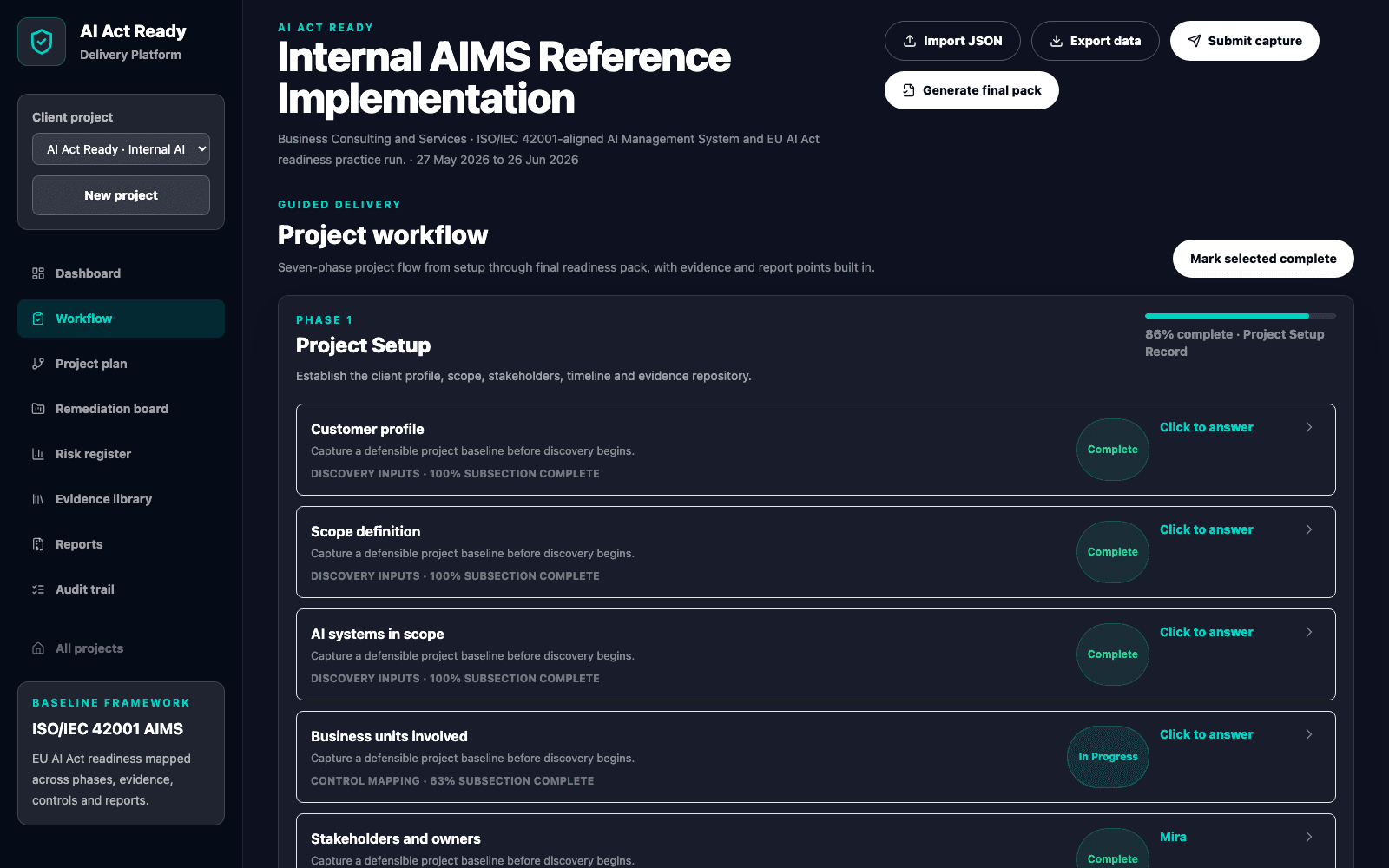This screenshot has width=1389, height=868.
Task: Click the Project Setup progress bar
Action: [1241, 316]
